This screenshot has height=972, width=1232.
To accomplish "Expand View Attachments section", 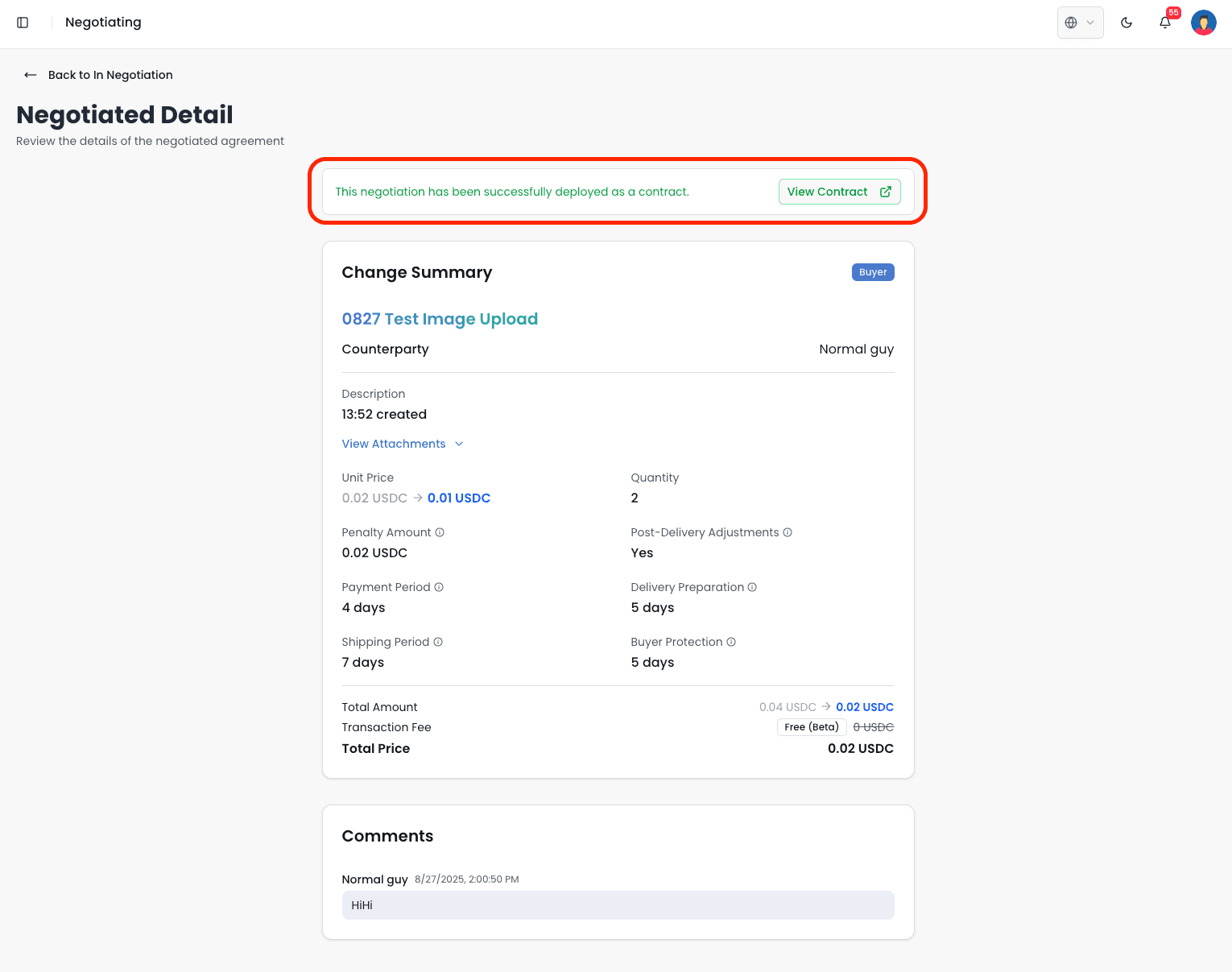I will click(x=394, y=444).
